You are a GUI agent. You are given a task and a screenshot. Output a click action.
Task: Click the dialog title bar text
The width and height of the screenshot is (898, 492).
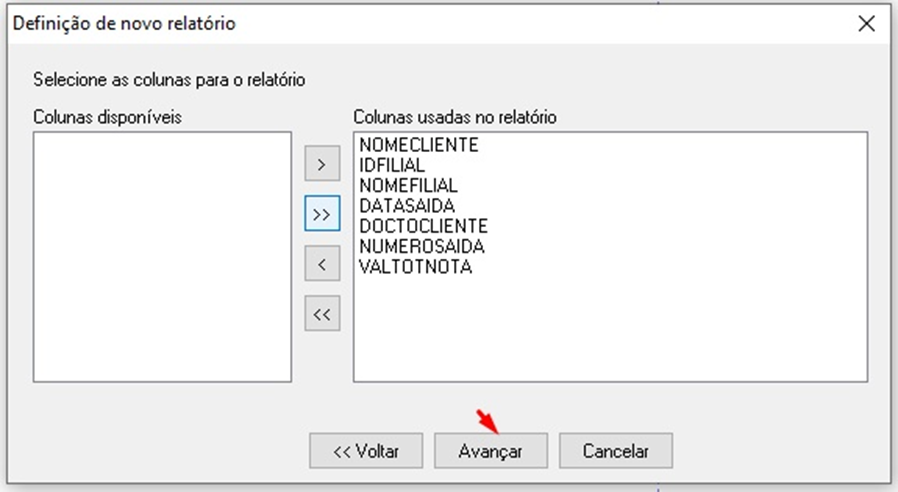[x=124, y=23]
